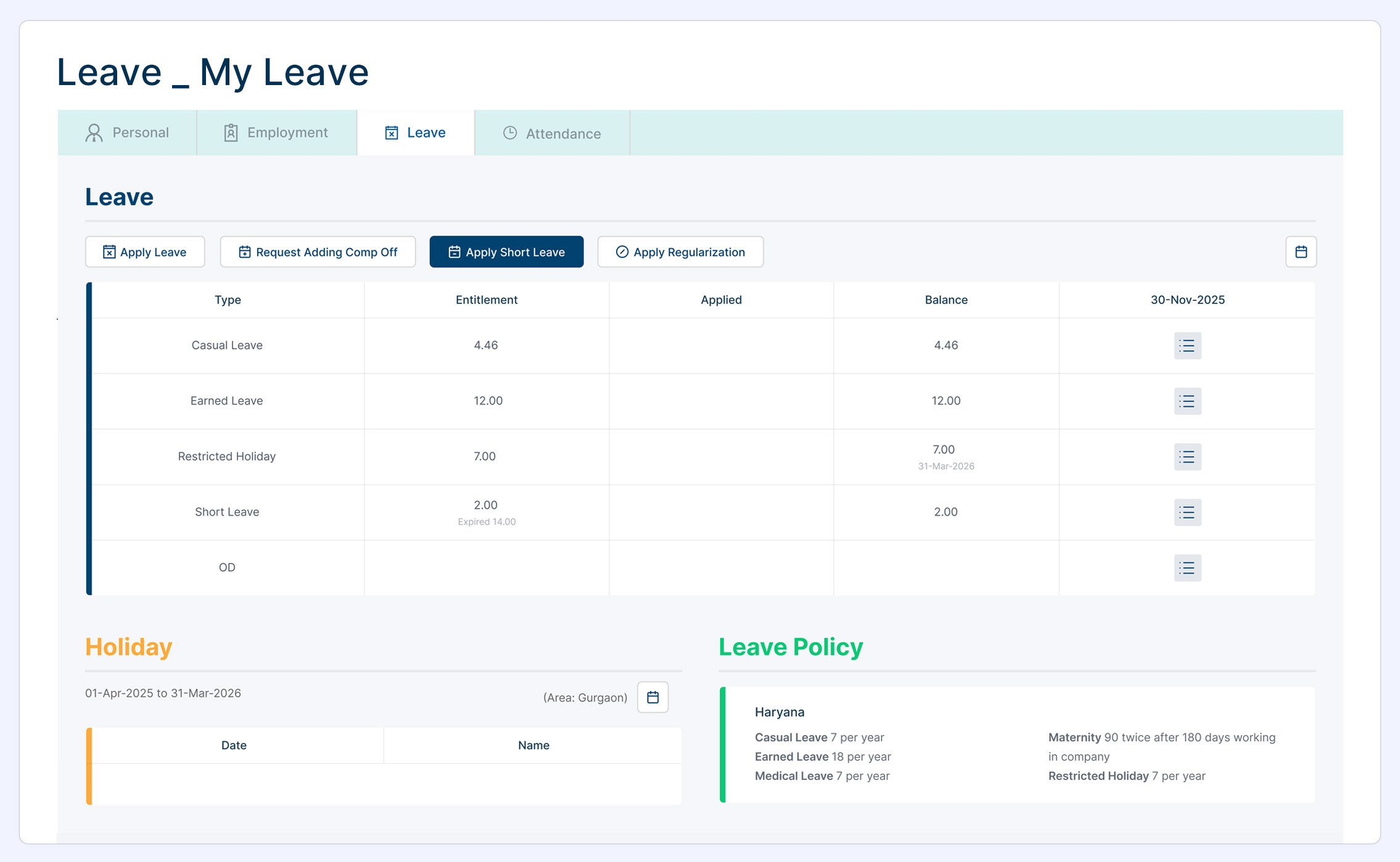Open Casual Leave details list icon

[x=1187, y=346]
